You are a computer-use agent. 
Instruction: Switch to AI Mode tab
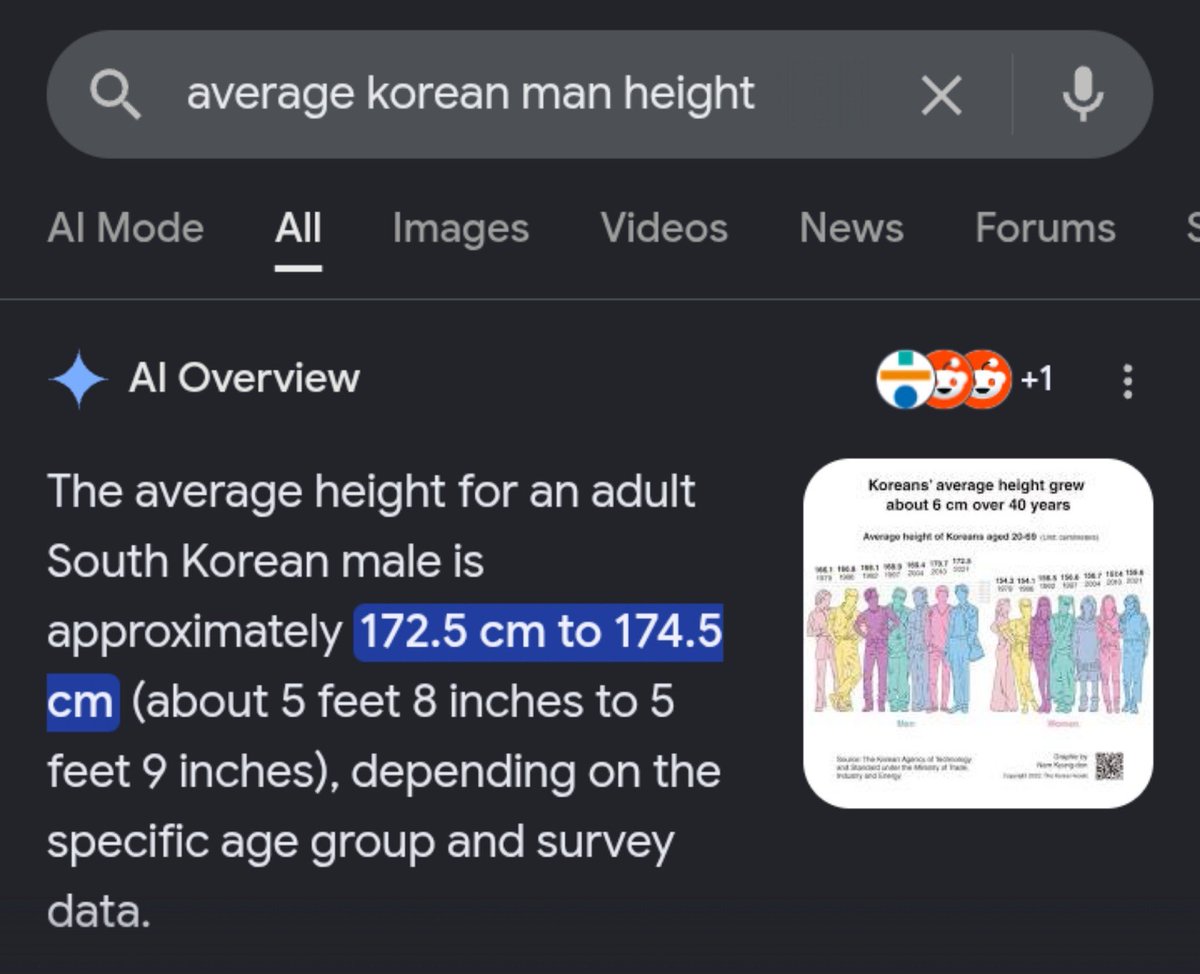tap(126, 229)
